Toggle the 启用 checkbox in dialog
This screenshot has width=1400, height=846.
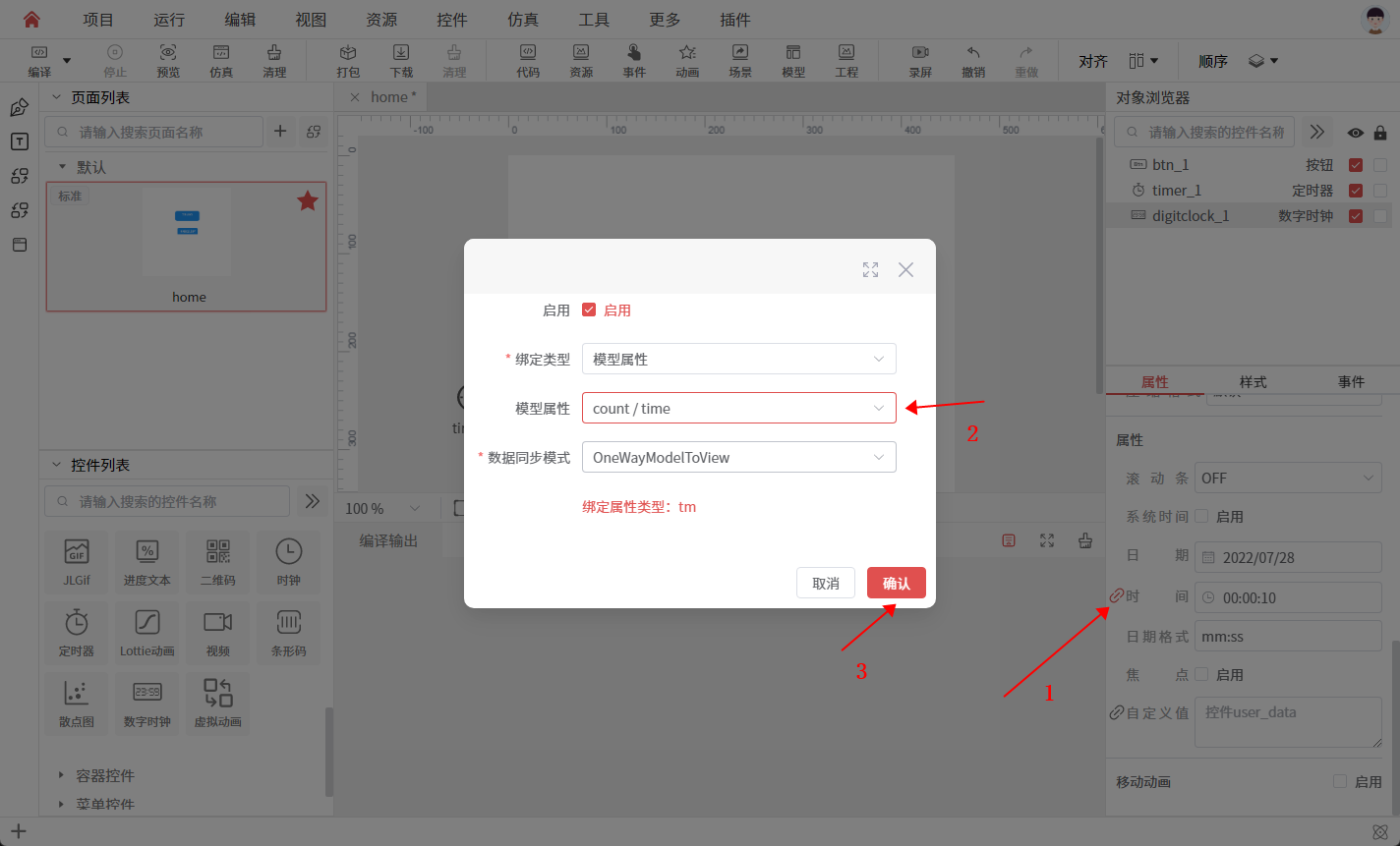[589, 310]
